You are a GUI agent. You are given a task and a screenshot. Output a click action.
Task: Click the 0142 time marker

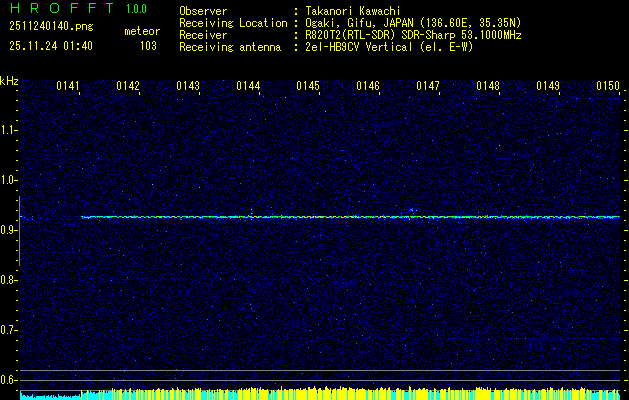pos(128,86)
